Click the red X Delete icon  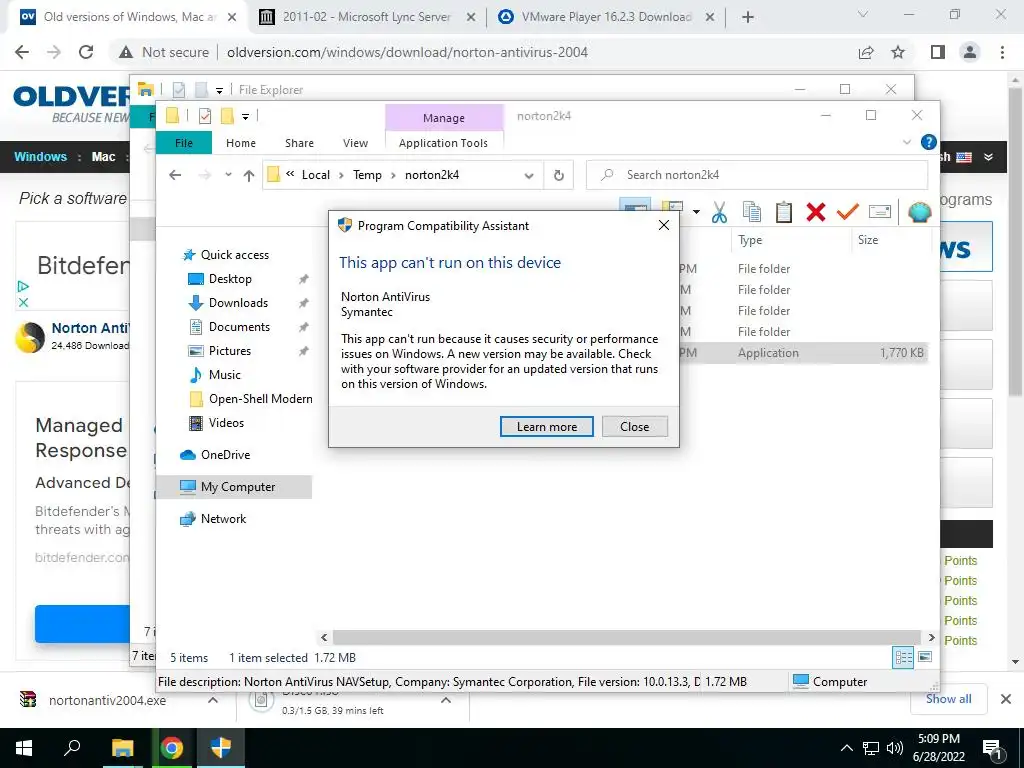[x=816, y=212]
